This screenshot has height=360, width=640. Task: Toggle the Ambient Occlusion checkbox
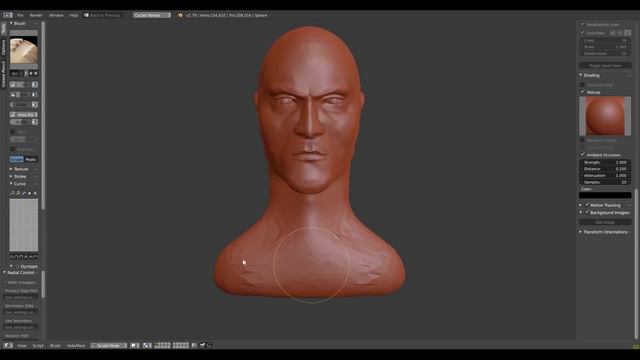[583, 155]
